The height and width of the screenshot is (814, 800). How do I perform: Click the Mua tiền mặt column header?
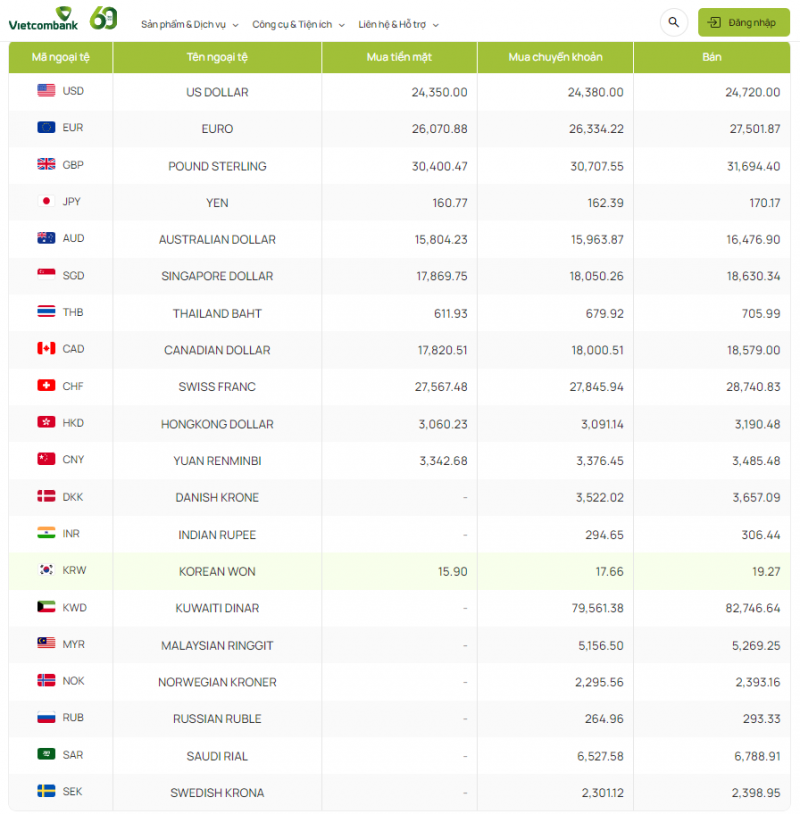click(x=399, y=57)
